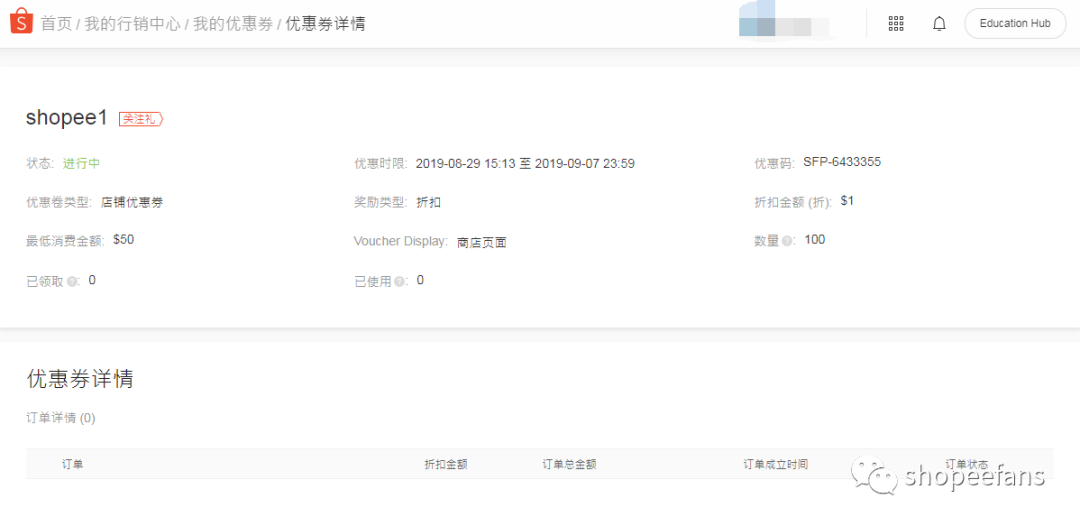Open the notifications bell icon

(x=939, y=23)
